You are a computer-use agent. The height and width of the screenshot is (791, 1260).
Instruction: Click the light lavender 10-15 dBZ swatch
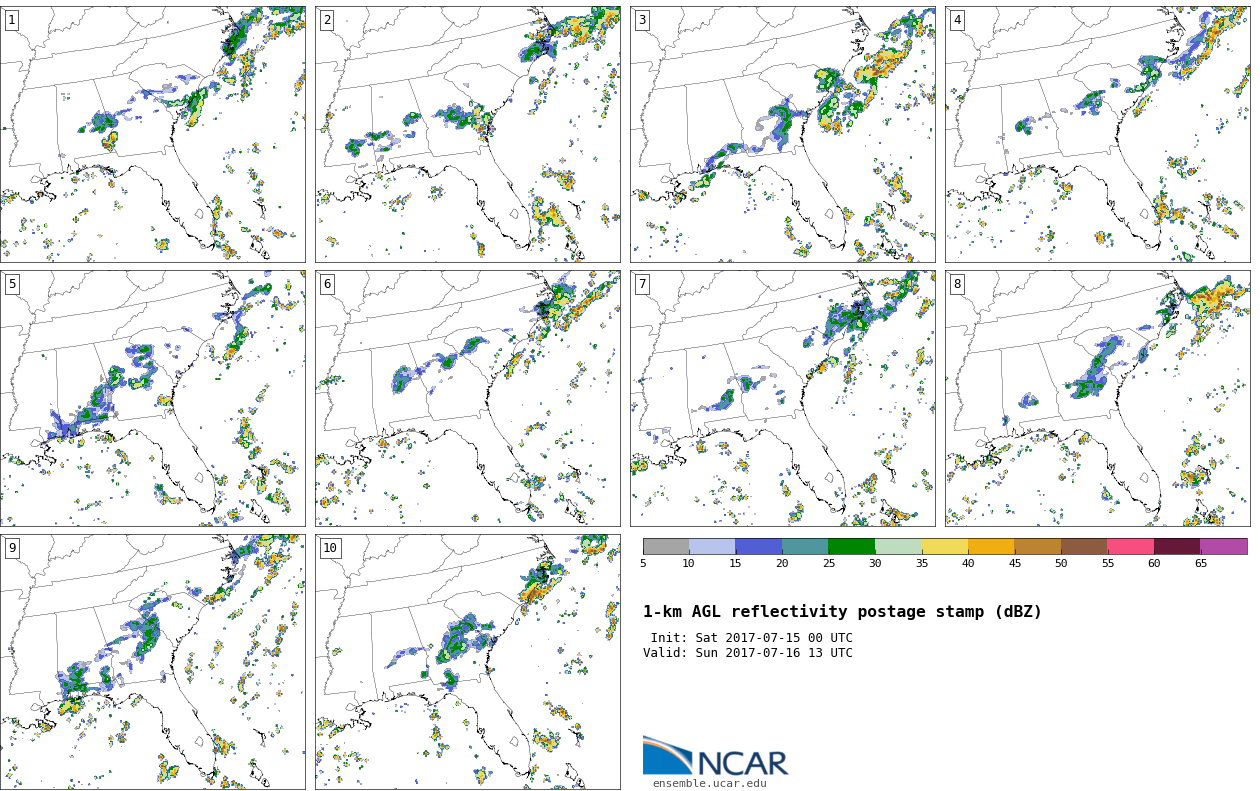712,546
